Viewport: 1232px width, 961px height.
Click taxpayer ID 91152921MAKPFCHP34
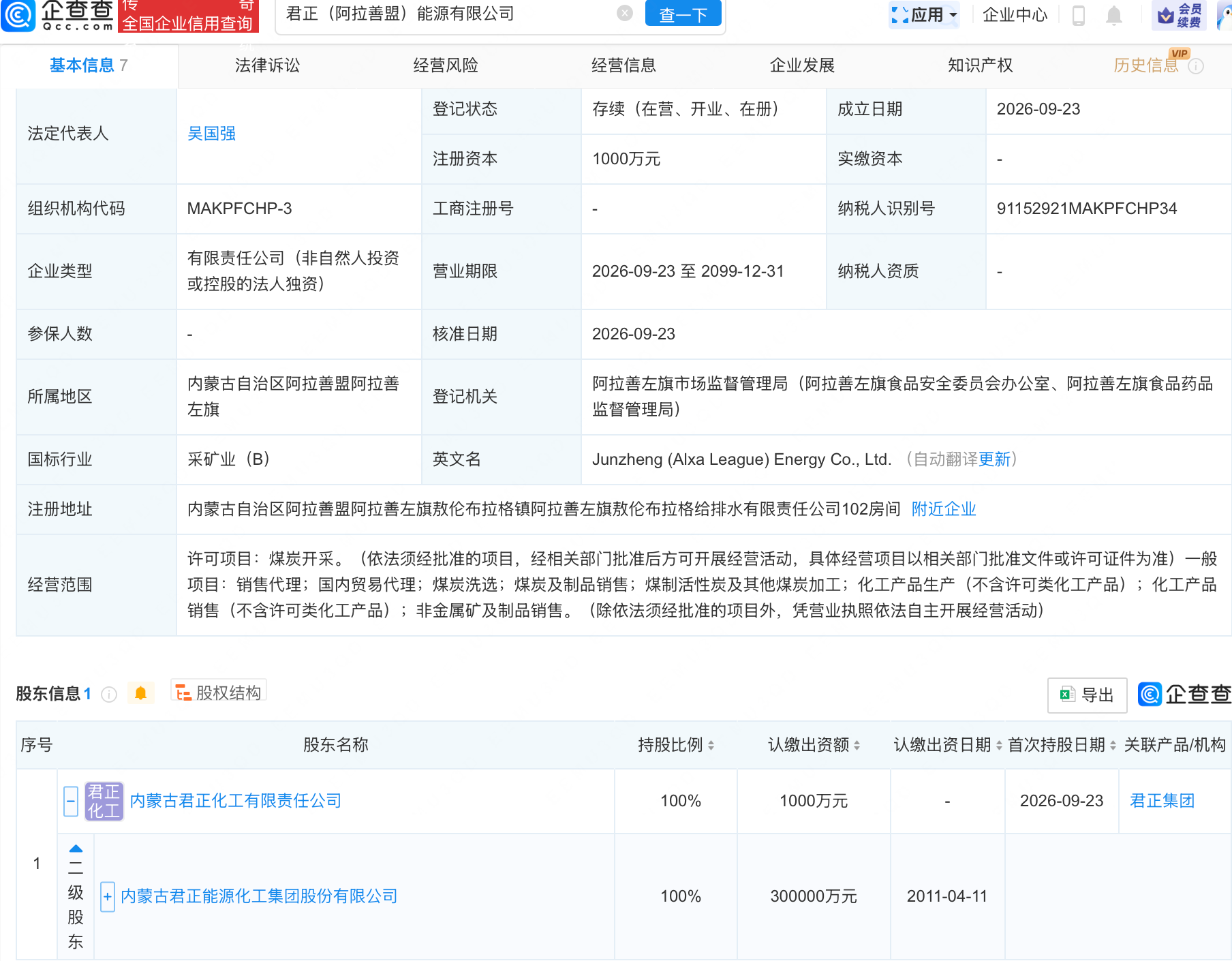pyautogui.click(x=1087, y=209)
